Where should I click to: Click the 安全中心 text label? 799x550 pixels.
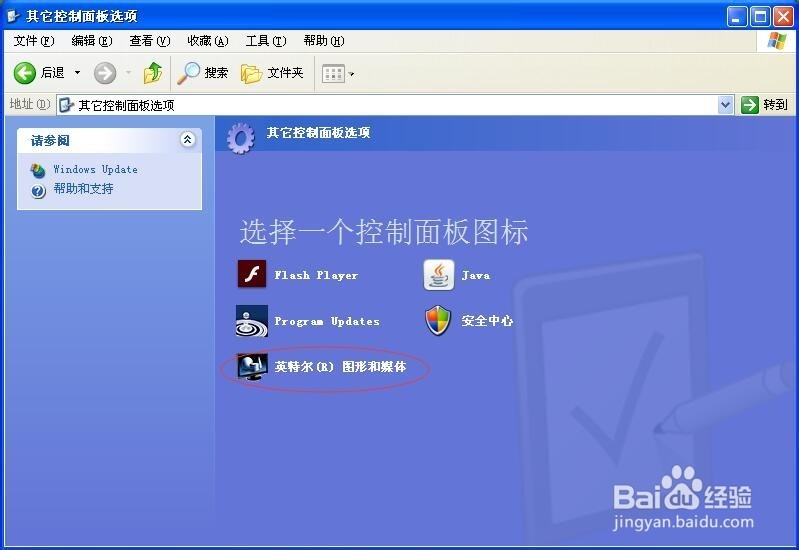tap(487, 321)
